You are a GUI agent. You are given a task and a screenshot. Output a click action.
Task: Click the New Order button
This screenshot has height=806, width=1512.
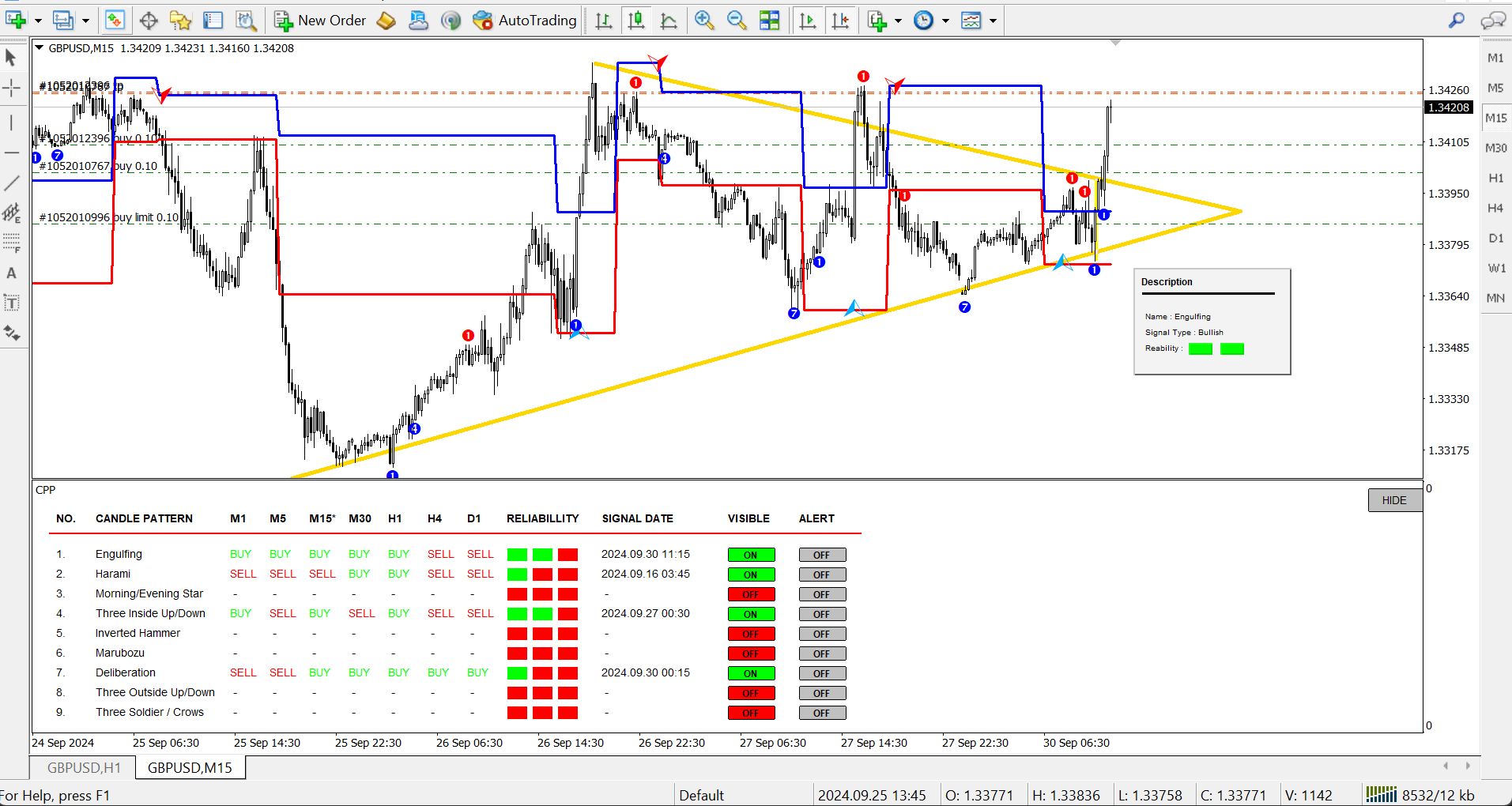[320, 20]
